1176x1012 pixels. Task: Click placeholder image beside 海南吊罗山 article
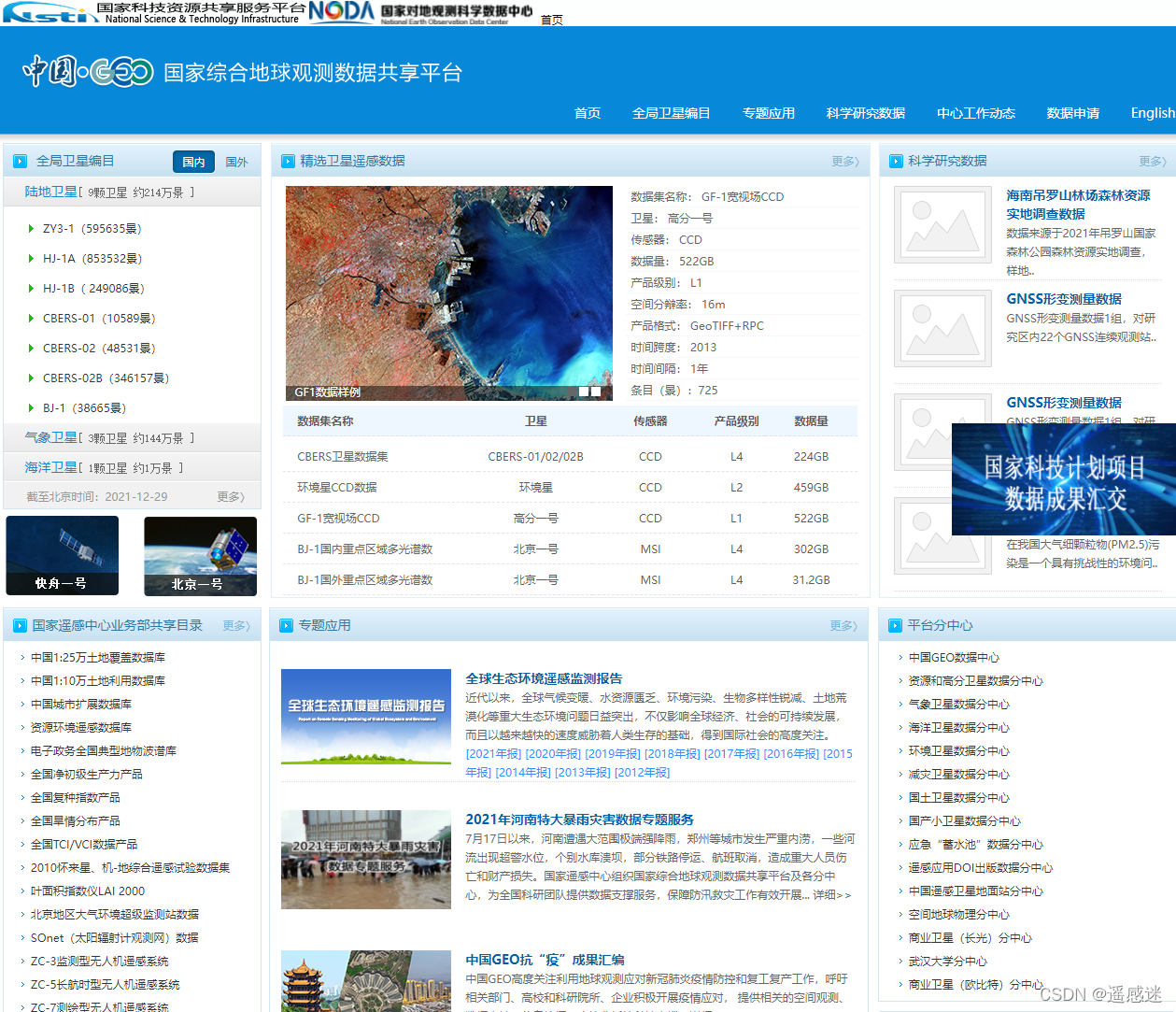coord(942,224)
